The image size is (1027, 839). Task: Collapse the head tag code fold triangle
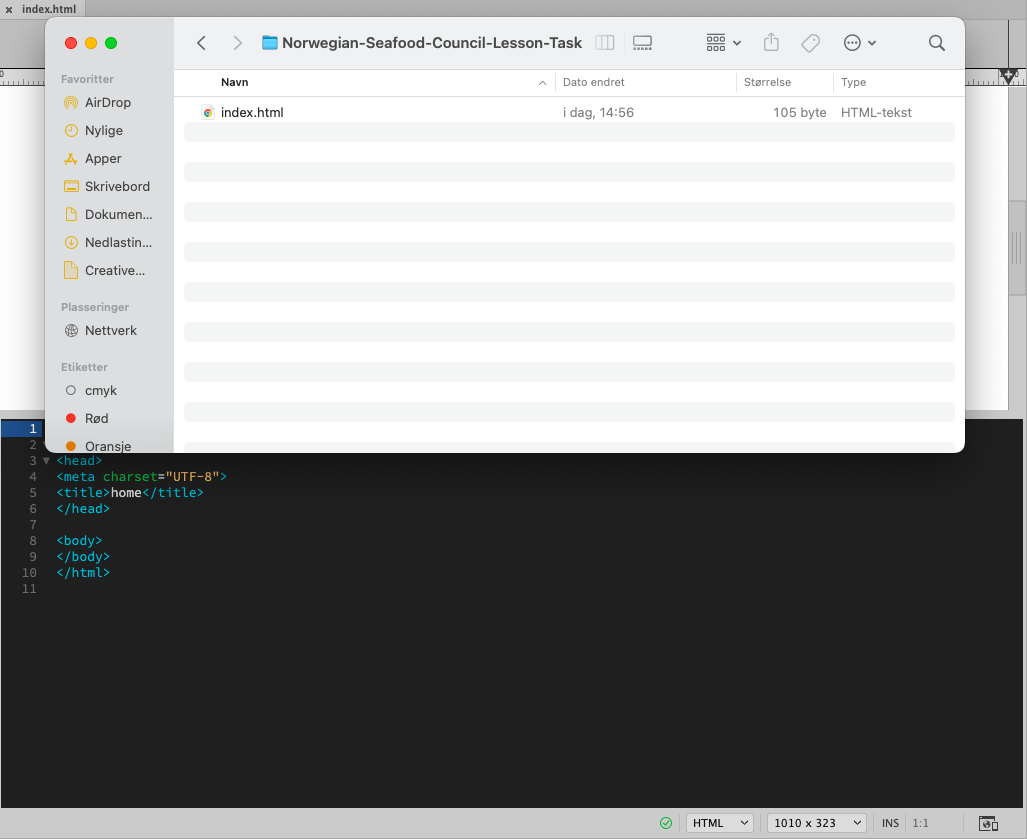pyautogui.click(x=46, y=461)
